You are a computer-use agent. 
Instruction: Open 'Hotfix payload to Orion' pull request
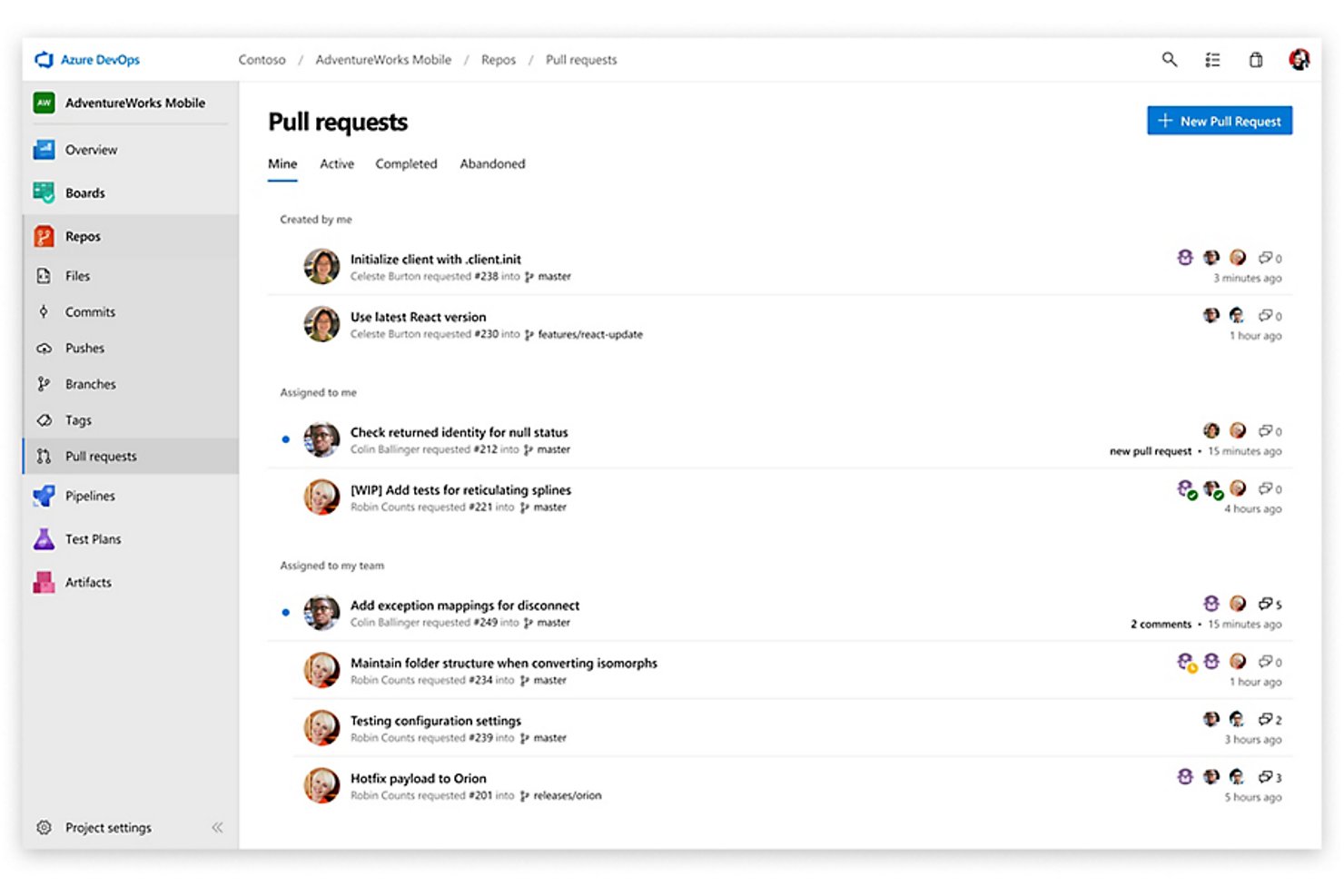[x=419, y=779]
